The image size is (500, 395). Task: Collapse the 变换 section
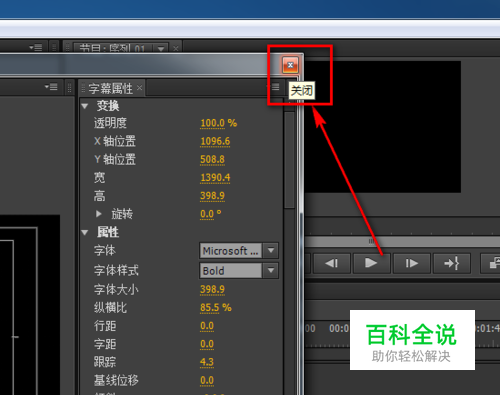pyautogui.click(x=85, y=106)
